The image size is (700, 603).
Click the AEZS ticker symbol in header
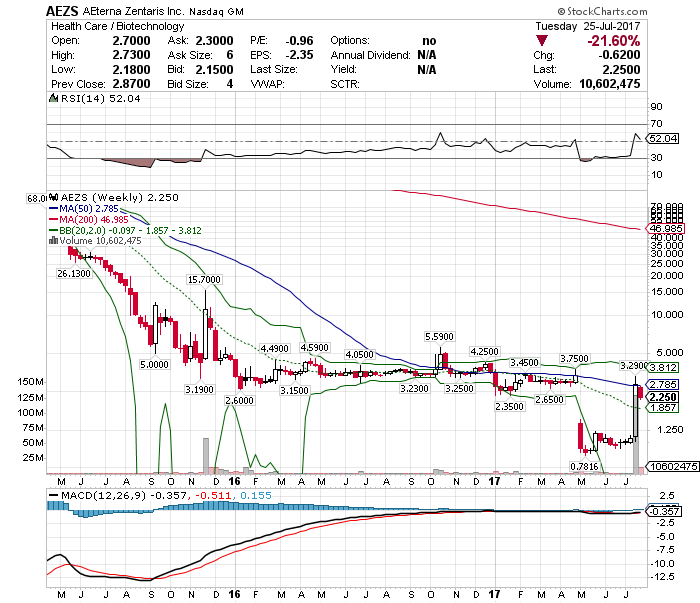tap(62, 11)
